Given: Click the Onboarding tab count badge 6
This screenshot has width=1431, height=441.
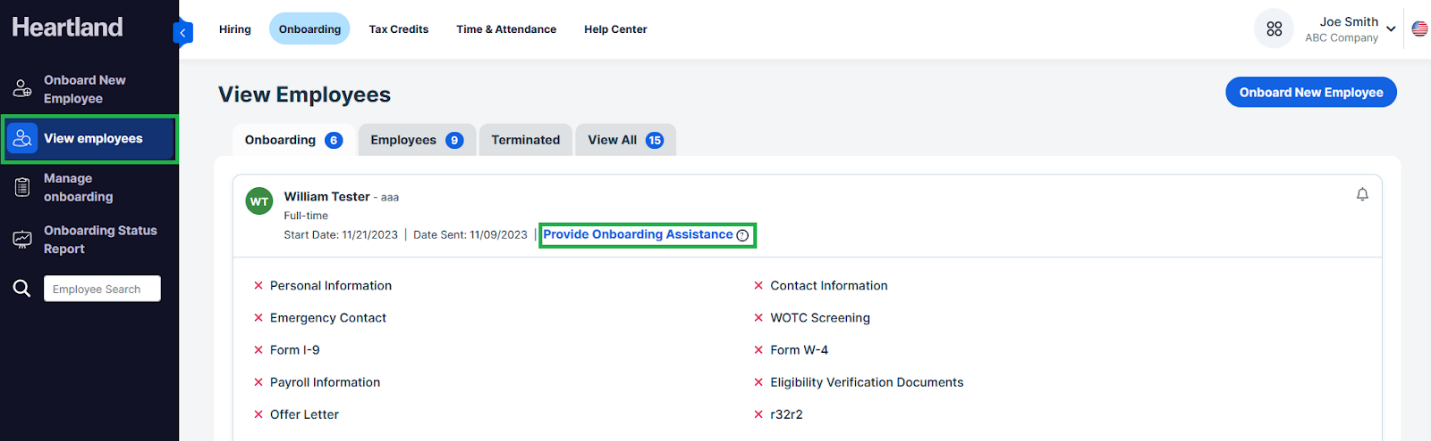Looking at the screenshot, I should pos(334,140).
